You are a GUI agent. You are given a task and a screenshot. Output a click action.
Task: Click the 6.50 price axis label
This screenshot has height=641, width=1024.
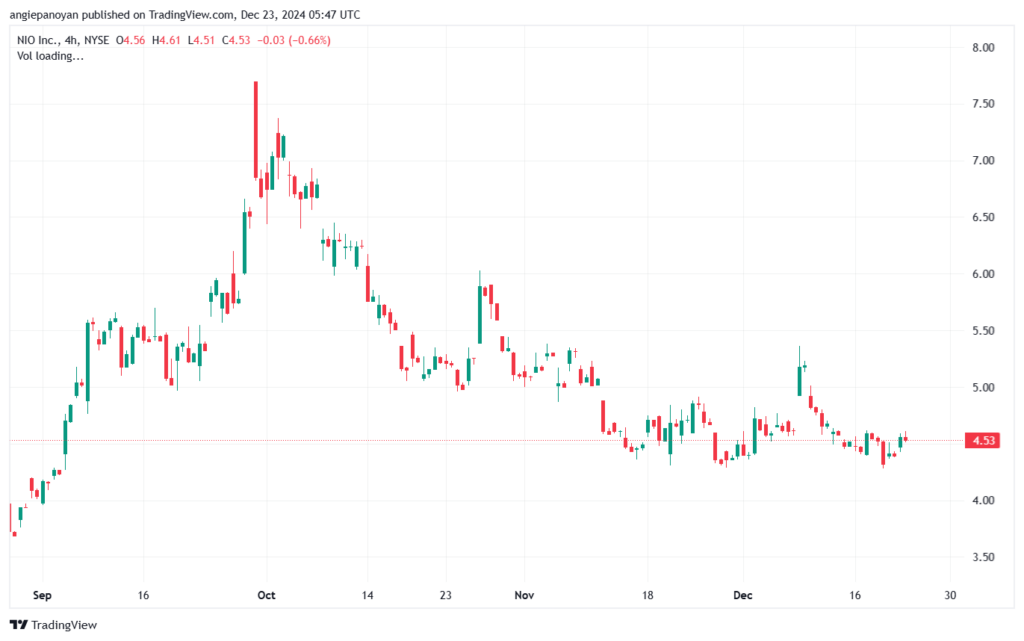(983, 217)
